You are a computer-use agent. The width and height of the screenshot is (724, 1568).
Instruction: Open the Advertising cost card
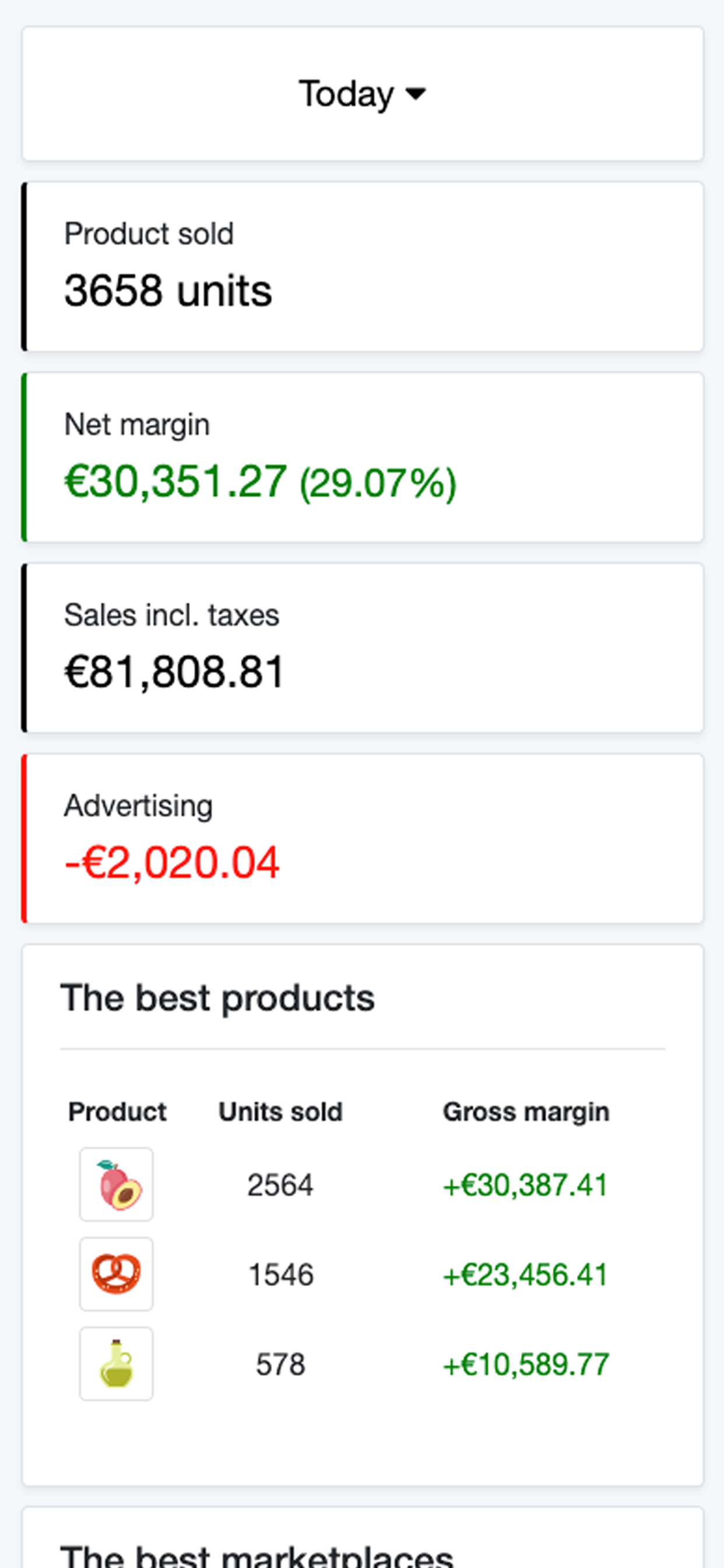click(x=363, y=838)
